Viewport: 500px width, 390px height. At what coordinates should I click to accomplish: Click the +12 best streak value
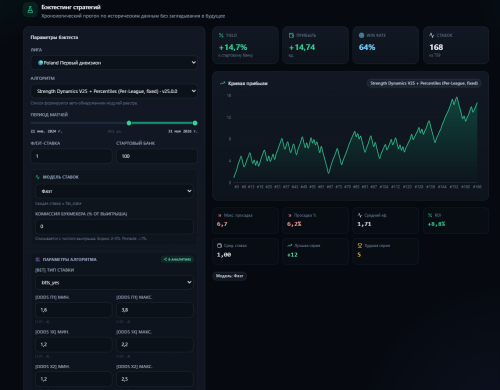coord(292,255)
